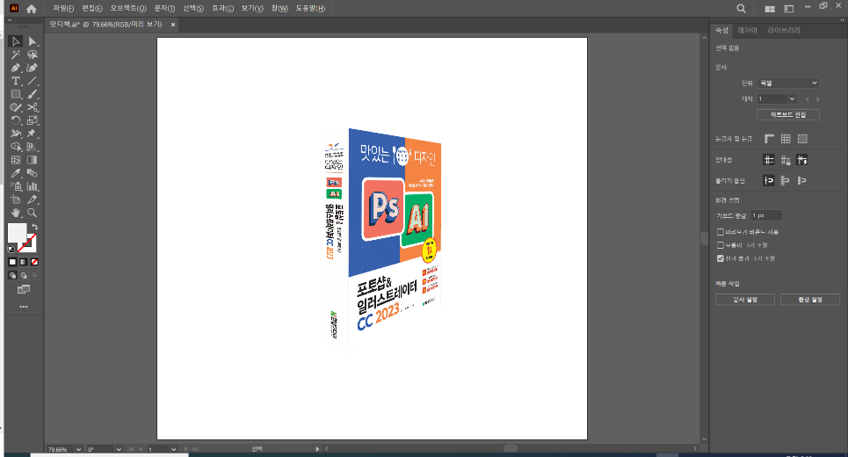Select the Hand tool
Viewport: 848px width, 457px height.
(16, 213)
